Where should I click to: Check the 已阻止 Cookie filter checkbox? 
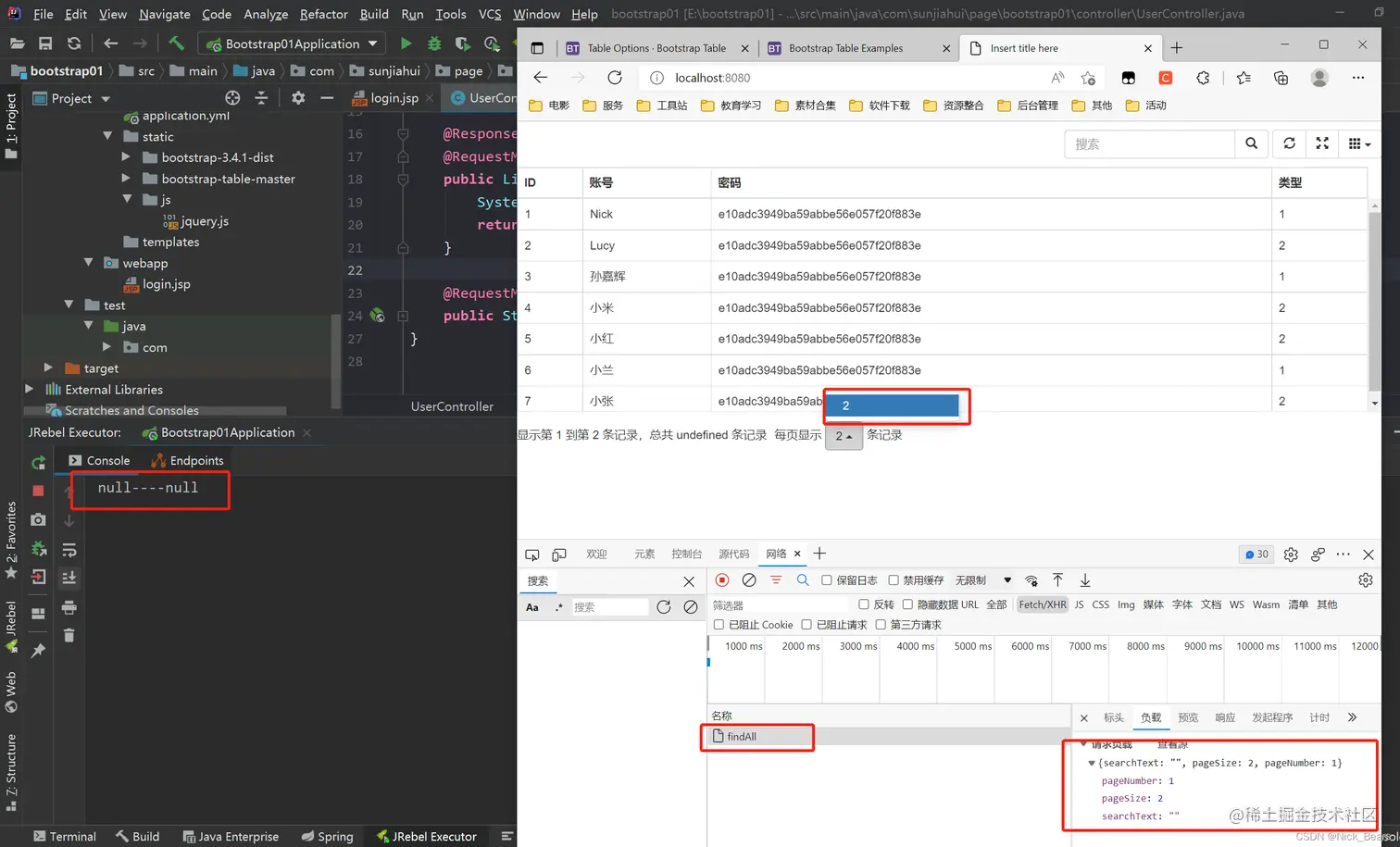point(719,625)
